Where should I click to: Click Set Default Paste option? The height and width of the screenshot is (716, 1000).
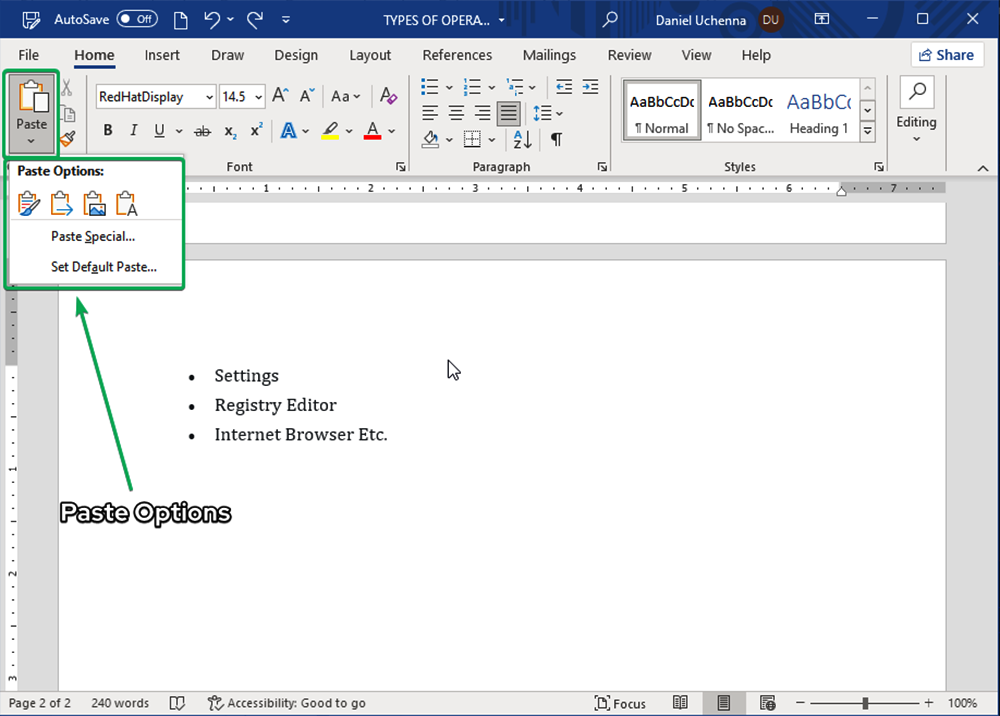pos(104,267)
